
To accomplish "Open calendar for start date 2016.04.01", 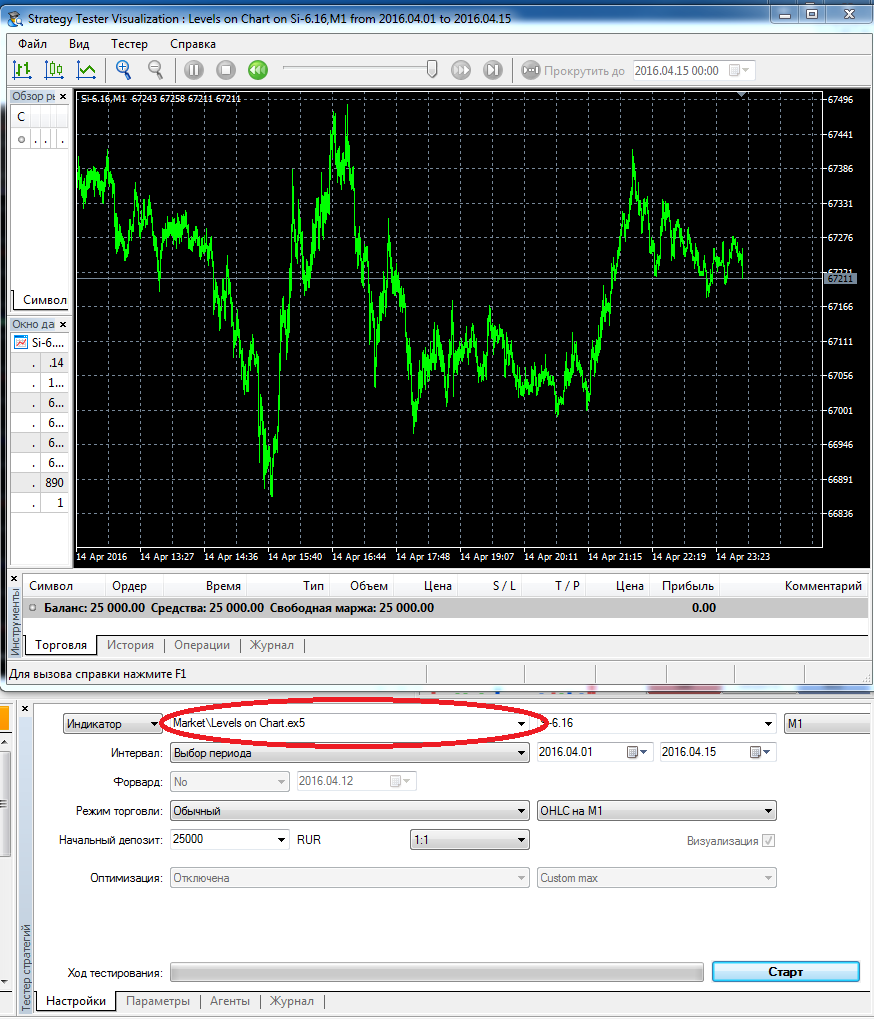I will 636,752.
